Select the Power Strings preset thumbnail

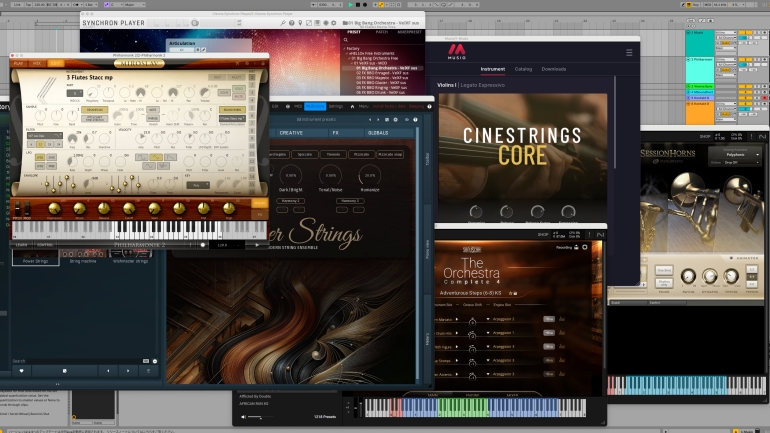(35, 257)
